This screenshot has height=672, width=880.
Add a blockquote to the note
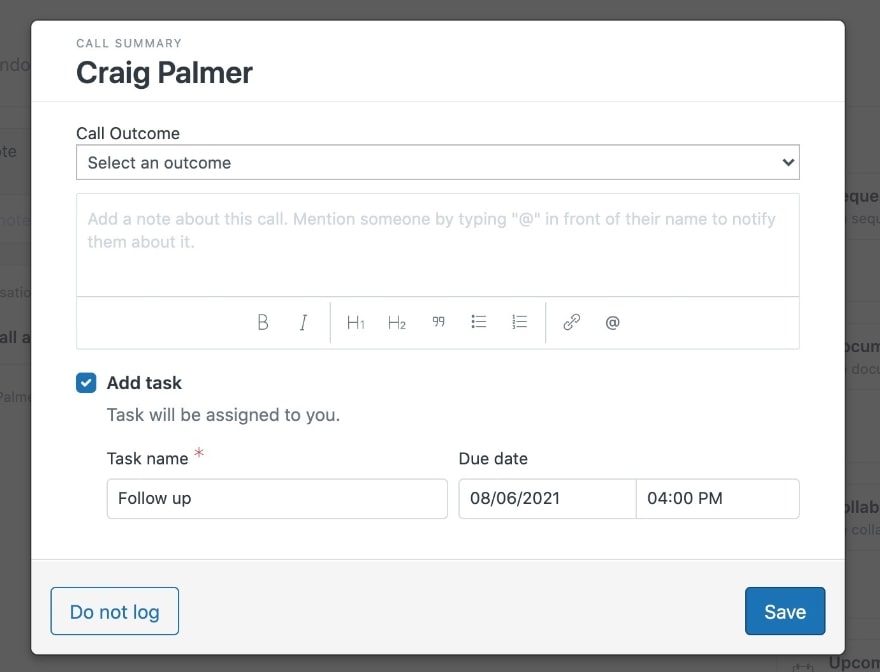click(438, 323)
